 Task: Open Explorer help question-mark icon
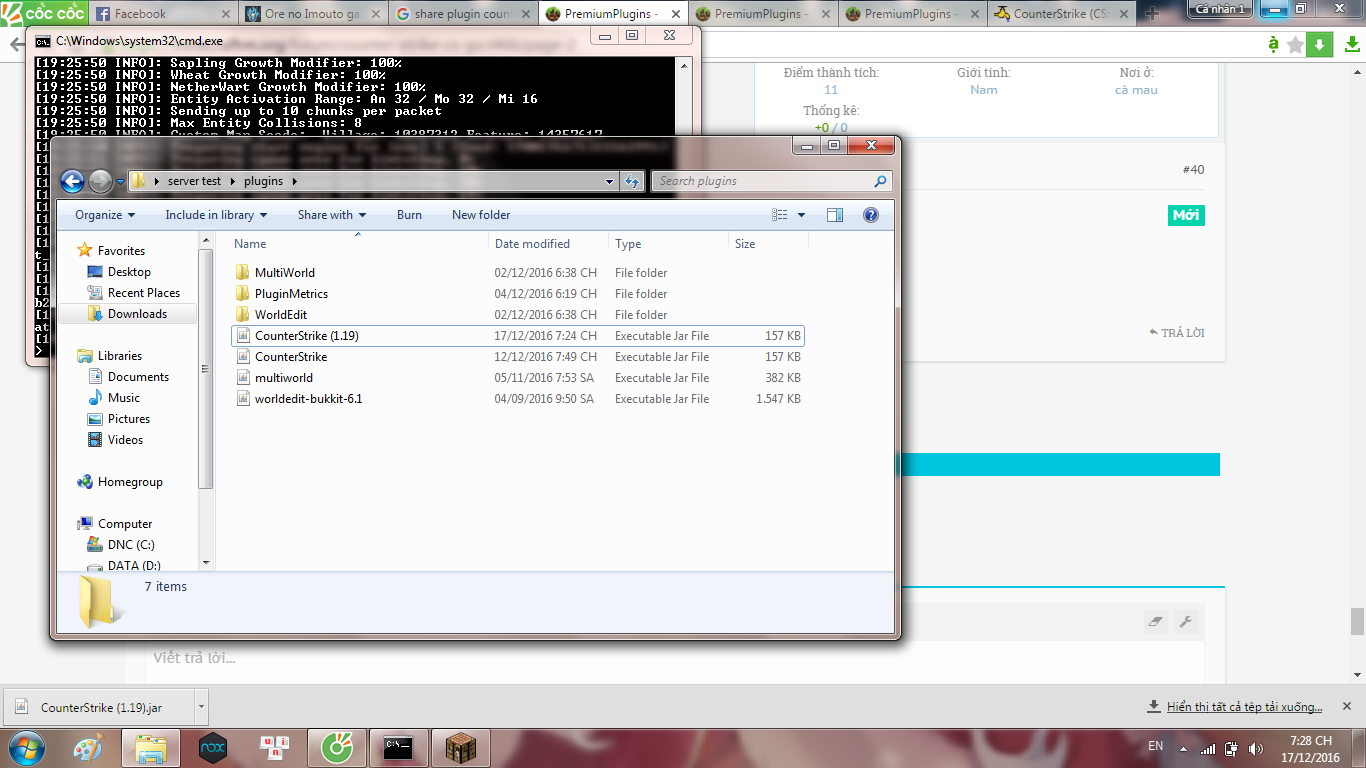pos(870,215)
